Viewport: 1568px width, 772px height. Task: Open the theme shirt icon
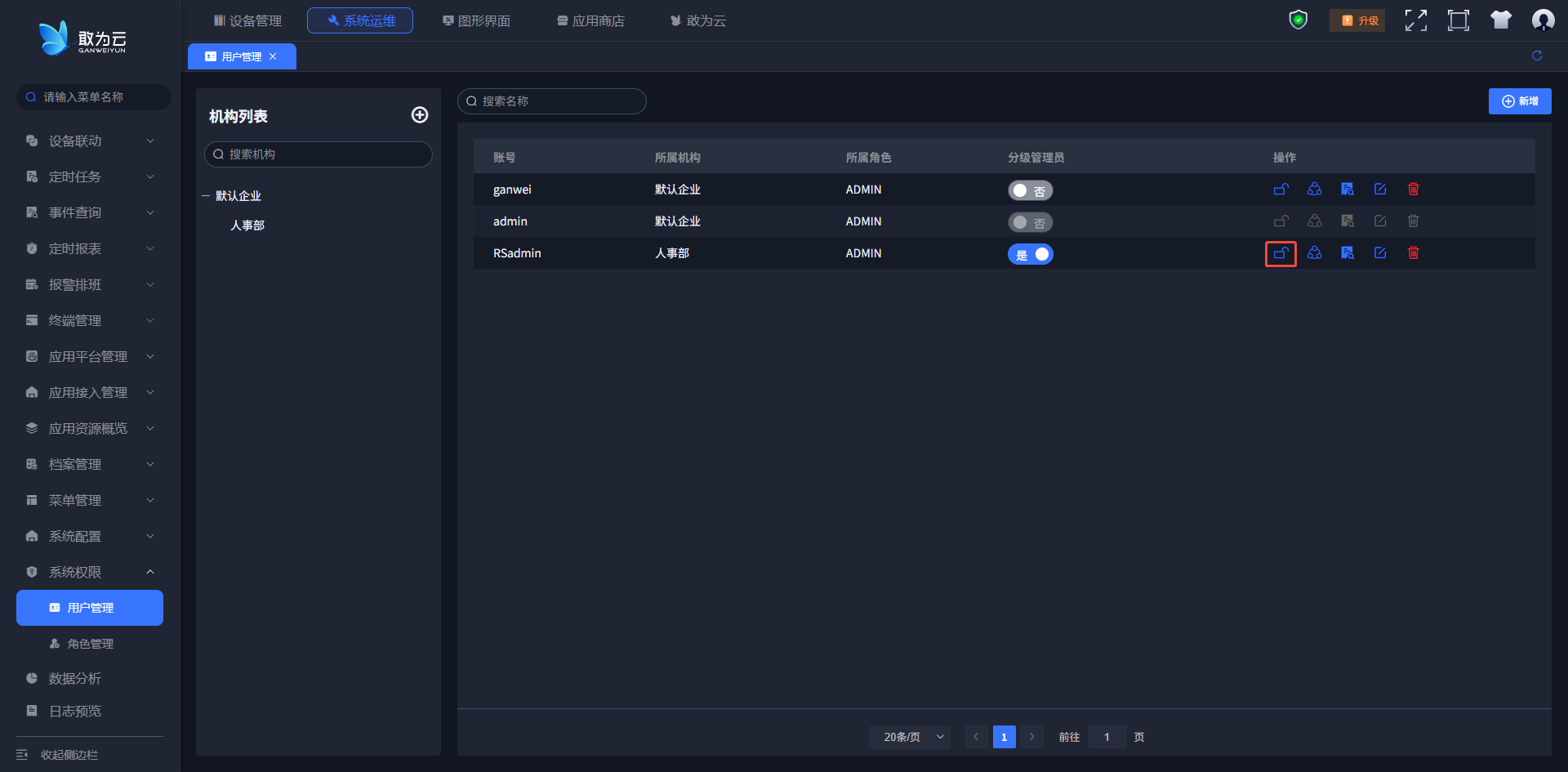1501,20
